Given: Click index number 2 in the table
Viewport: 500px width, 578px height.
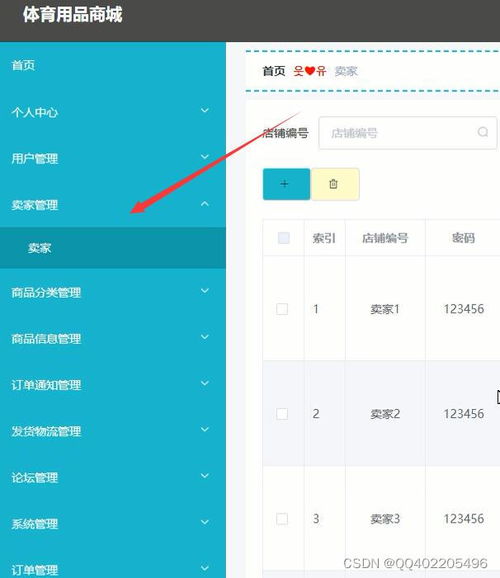Looking at the screenshot, I should [x=316, y=414].
